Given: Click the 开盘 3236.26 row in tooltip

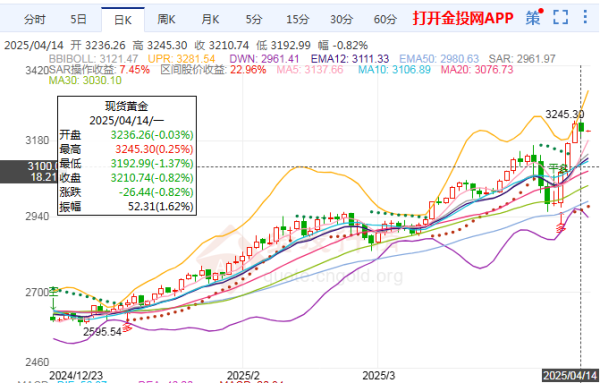Looking at the screenshot, I should click(x=127, y=135).
